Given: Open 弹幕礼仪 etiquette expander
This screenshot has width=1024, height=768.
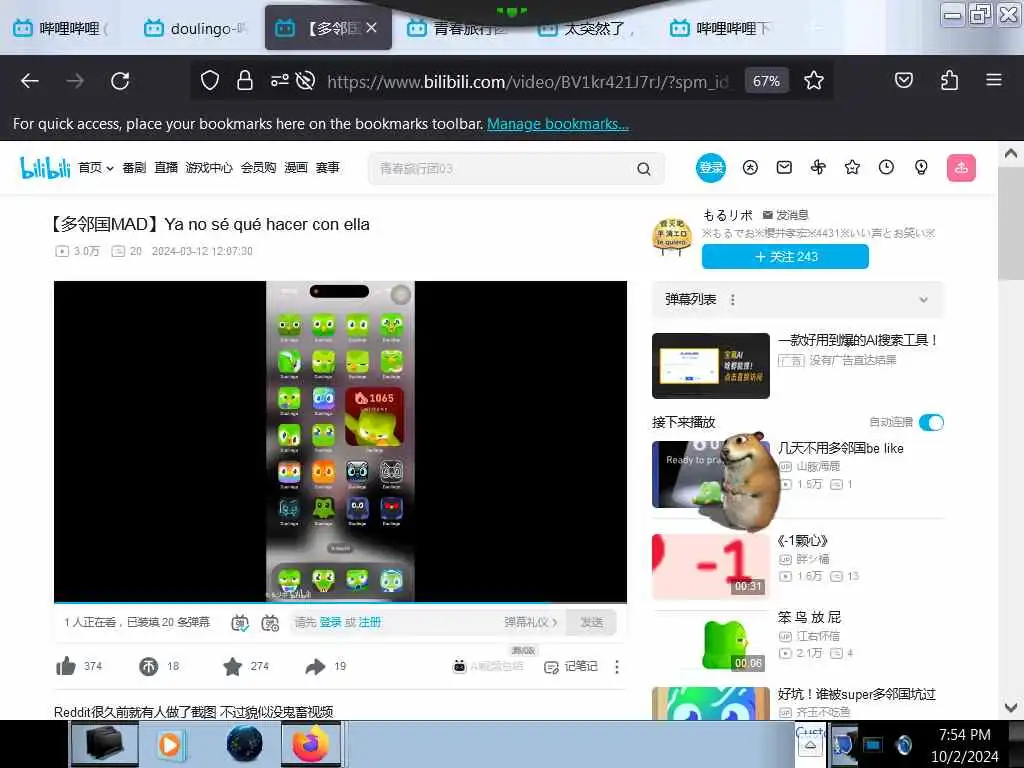Looking at the screenshot, I should tap(530, 622).
